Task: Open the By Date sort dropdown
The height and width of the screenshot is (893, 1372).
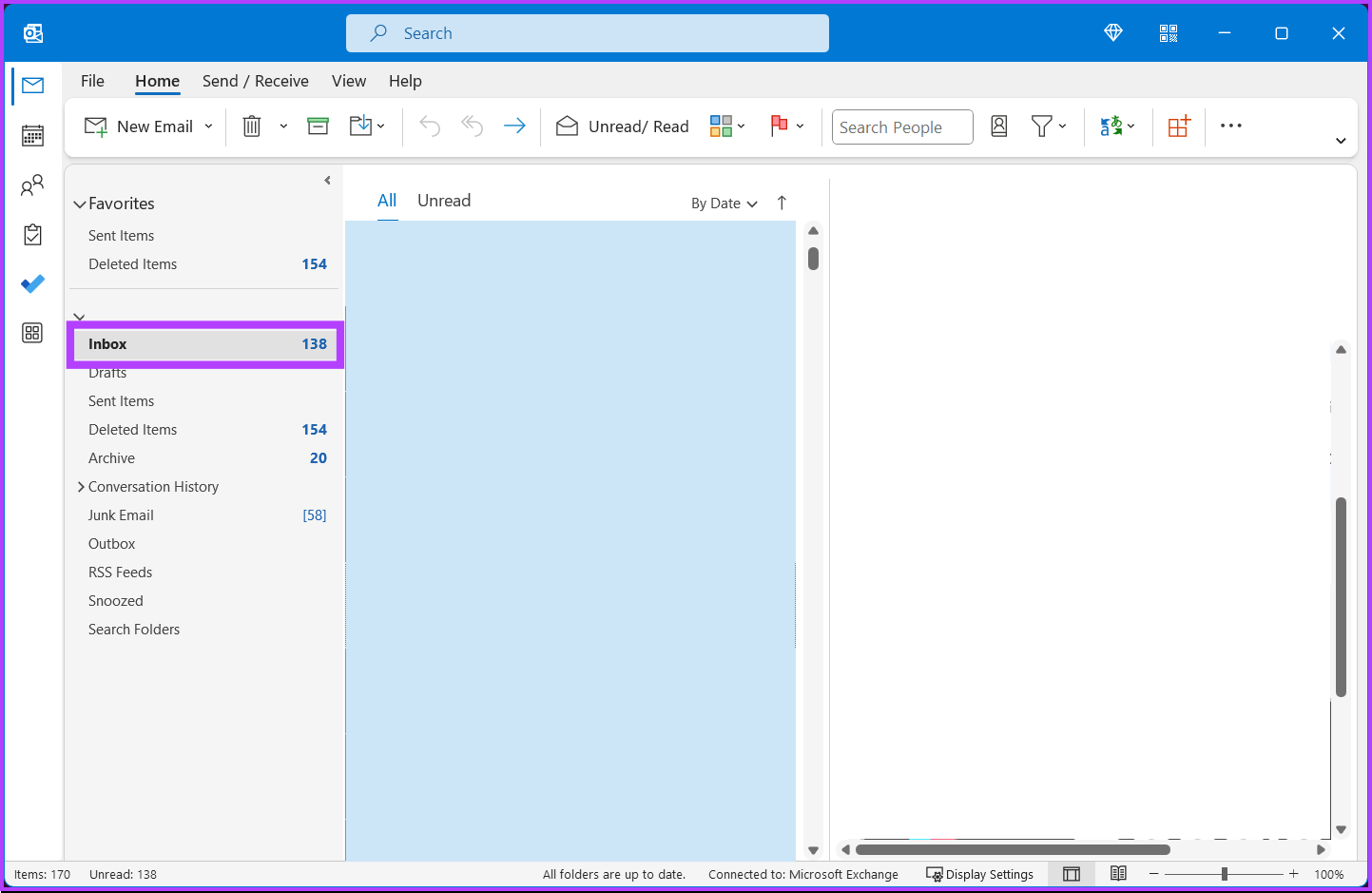Action: 724,203
